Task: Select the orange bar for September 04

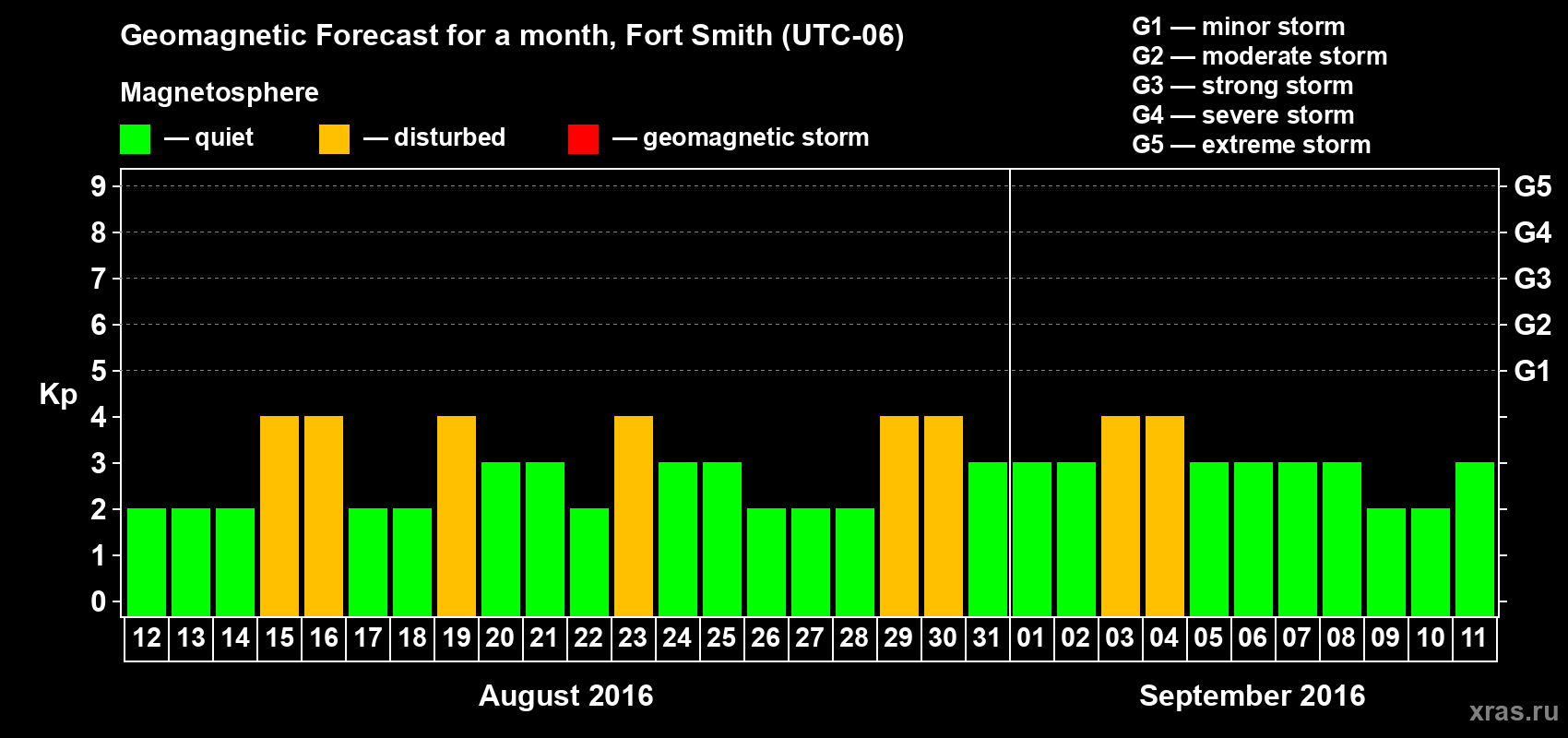Action: click(1165, 516)
